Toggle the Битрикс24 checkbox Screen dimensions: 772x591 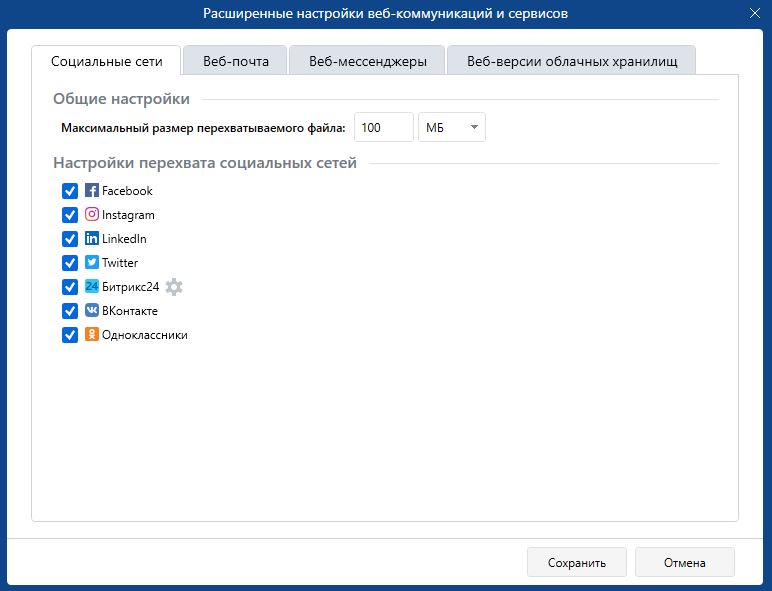point(70,287)
